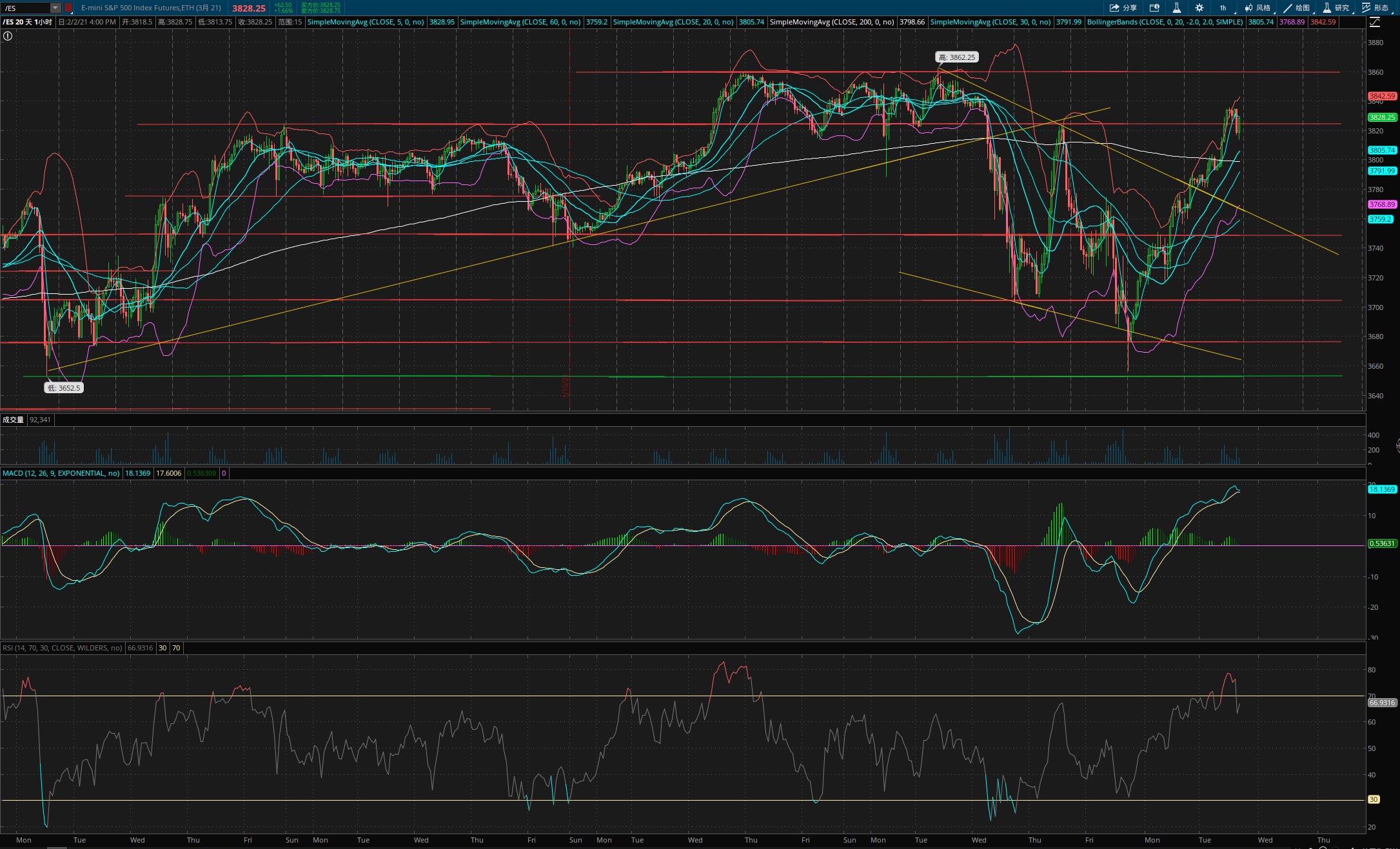Open the 风格 (Style) candlestick menu

coord(1257,8)
